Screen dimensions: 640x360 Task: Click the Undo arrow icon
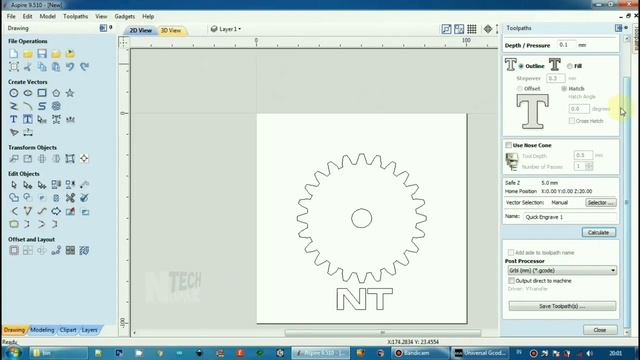(x=70, y=67)
